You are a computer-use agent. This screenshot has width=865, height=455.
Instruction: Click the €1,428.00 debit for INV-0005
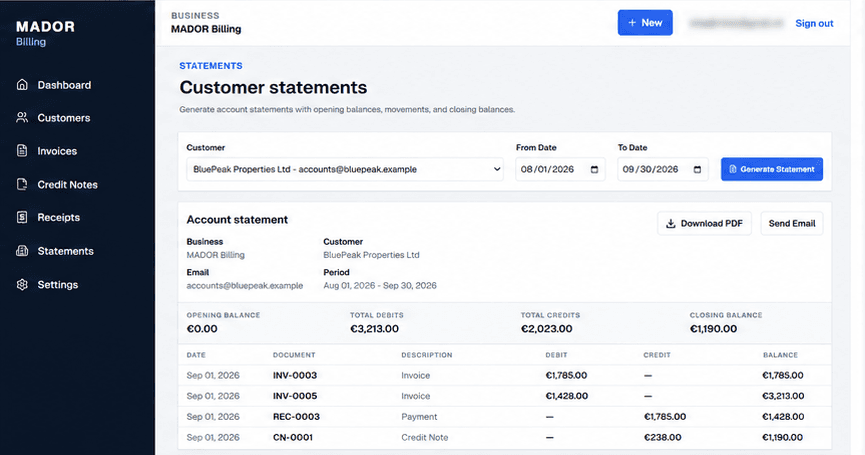click(x=566, y=396)
